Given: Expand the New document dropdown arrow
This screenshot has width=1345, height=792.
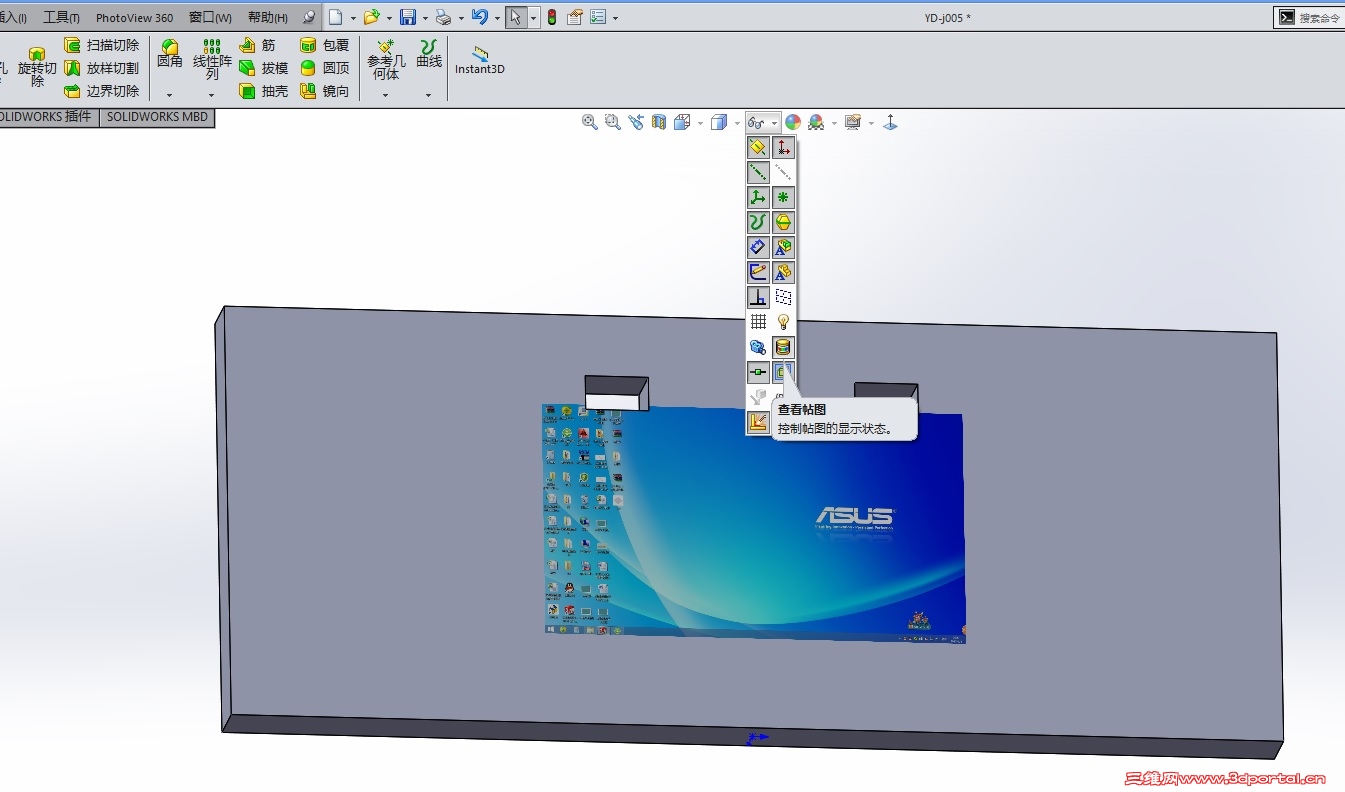Looking at the screenshot, I should tap(352, 18).
